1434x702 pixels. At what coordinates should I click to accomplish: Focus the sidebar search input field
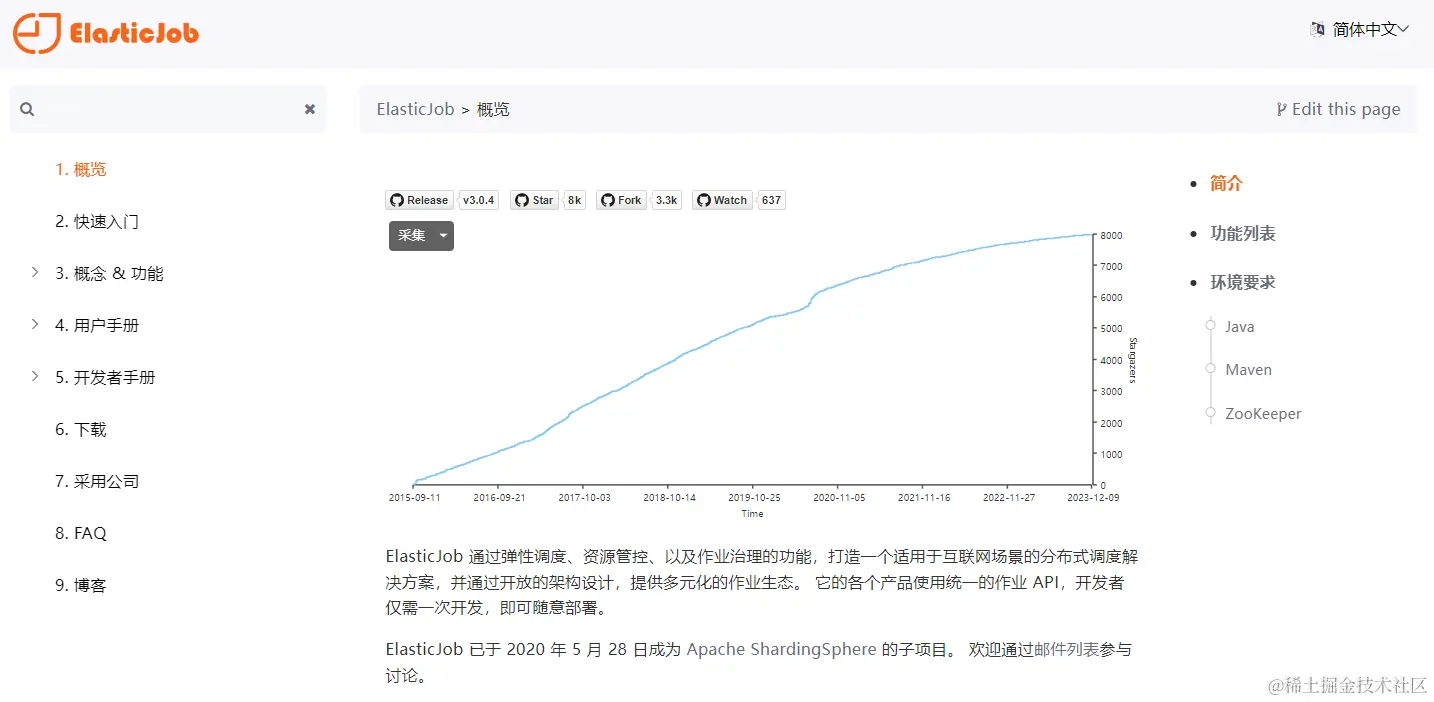(x=168, y=109)
